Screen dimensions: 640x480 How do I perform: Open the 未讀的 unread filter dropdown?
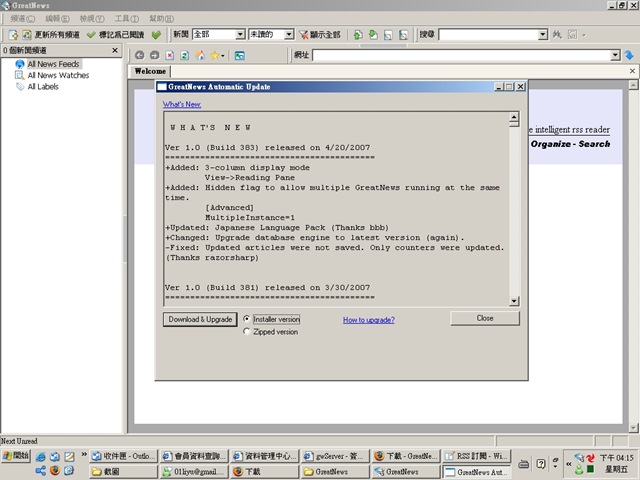289,35
